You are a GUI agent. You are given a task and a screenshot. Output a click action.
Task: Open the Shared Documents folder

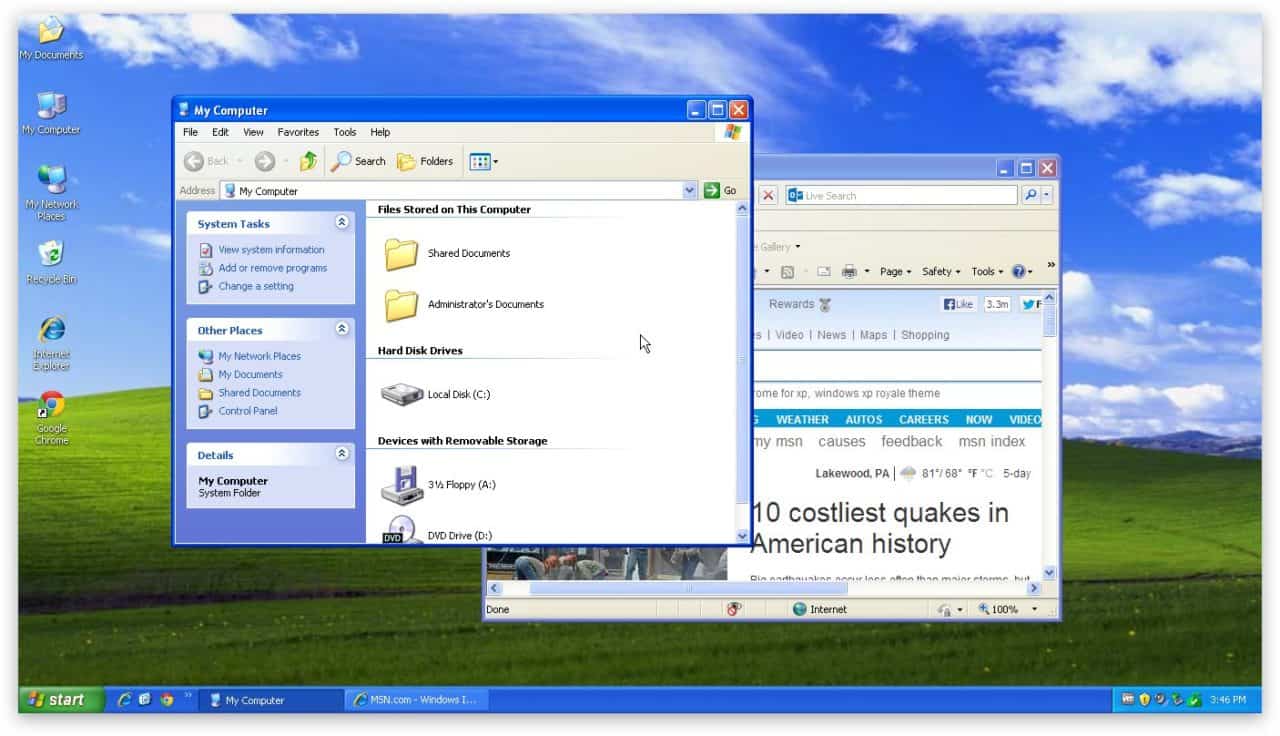point(402,254)
